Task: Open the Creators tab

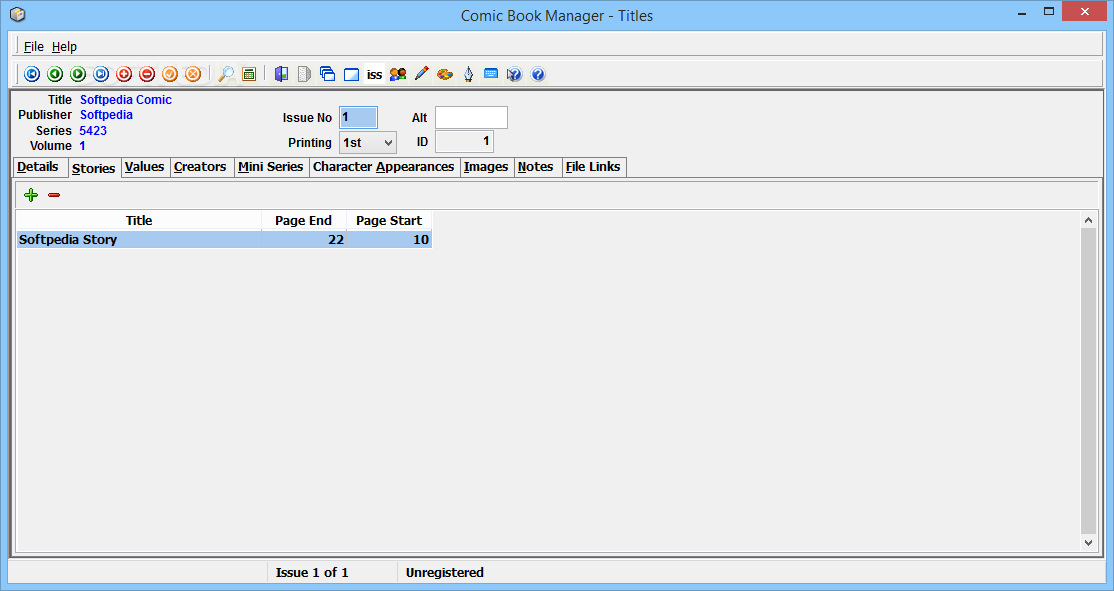Action: point(200,167)
